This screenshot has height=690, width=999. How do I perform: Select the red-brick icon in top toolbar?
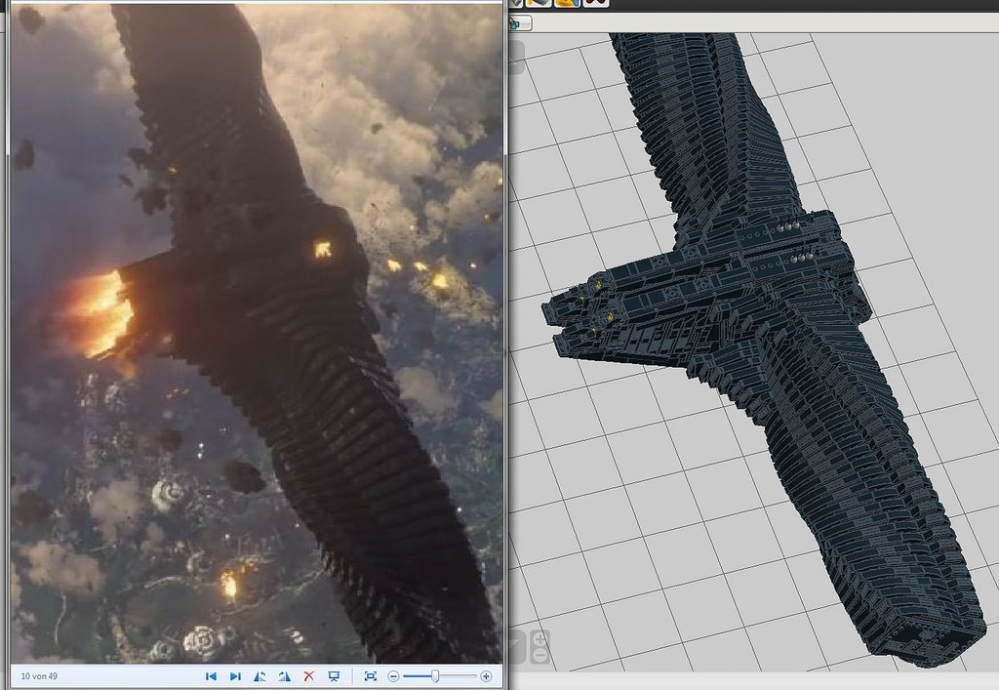click(595, 3)
